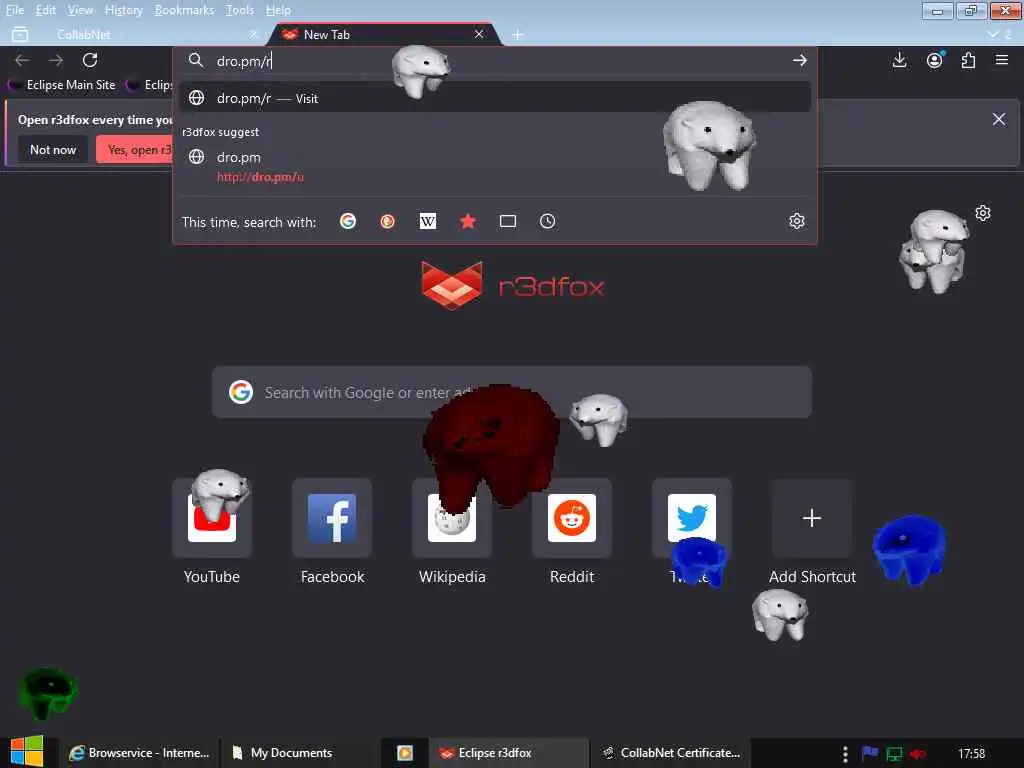Image resolution: width=1024 pixels, height=768 pixels.
Task: Open the Help menu
Action: coord(278,10)
